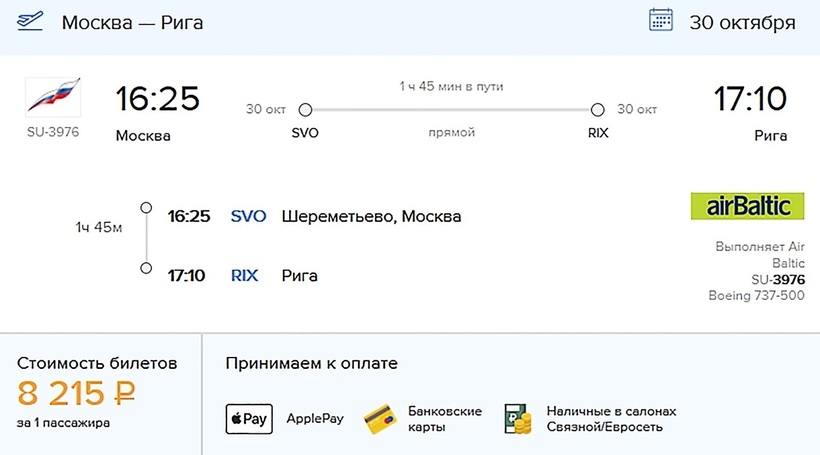
Task: Click the blue RIX airport code link
Action: click(244, 275)
